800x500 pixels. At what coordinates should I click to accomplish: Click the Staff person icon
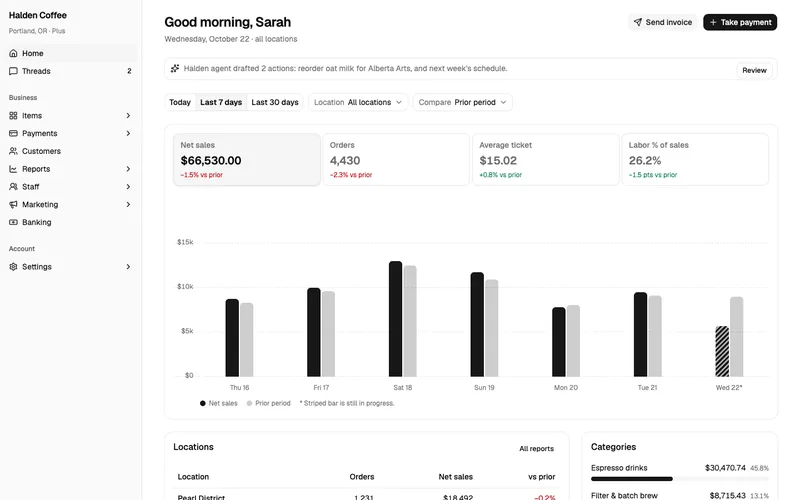13,187
